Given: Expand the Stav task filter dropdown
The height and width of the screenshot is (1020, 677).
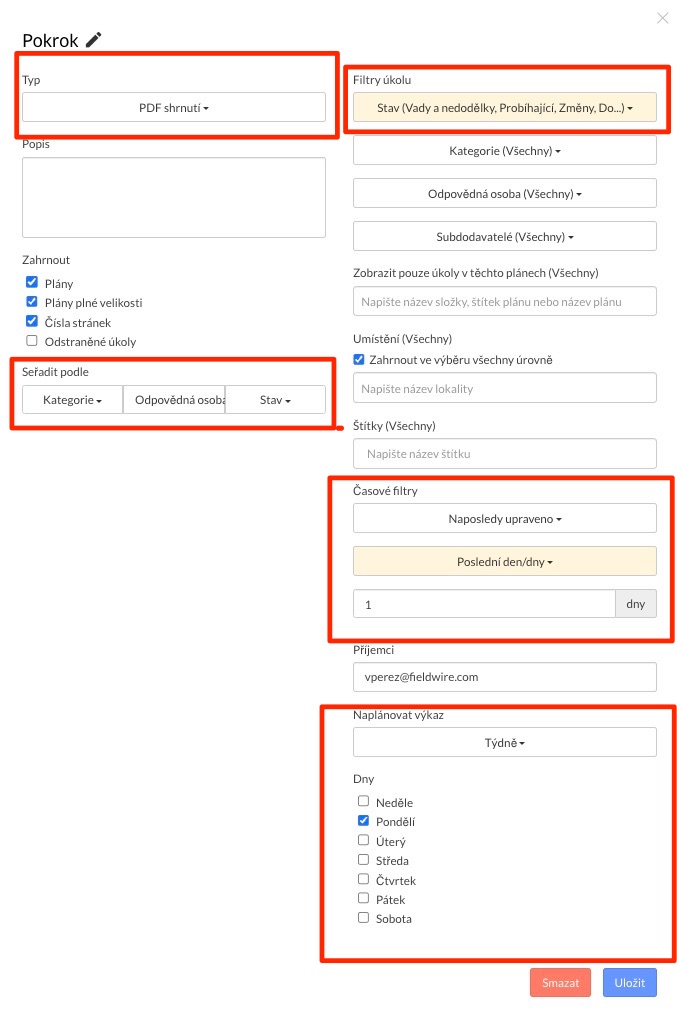Looking at the screenshot, I should click(504, 107).
